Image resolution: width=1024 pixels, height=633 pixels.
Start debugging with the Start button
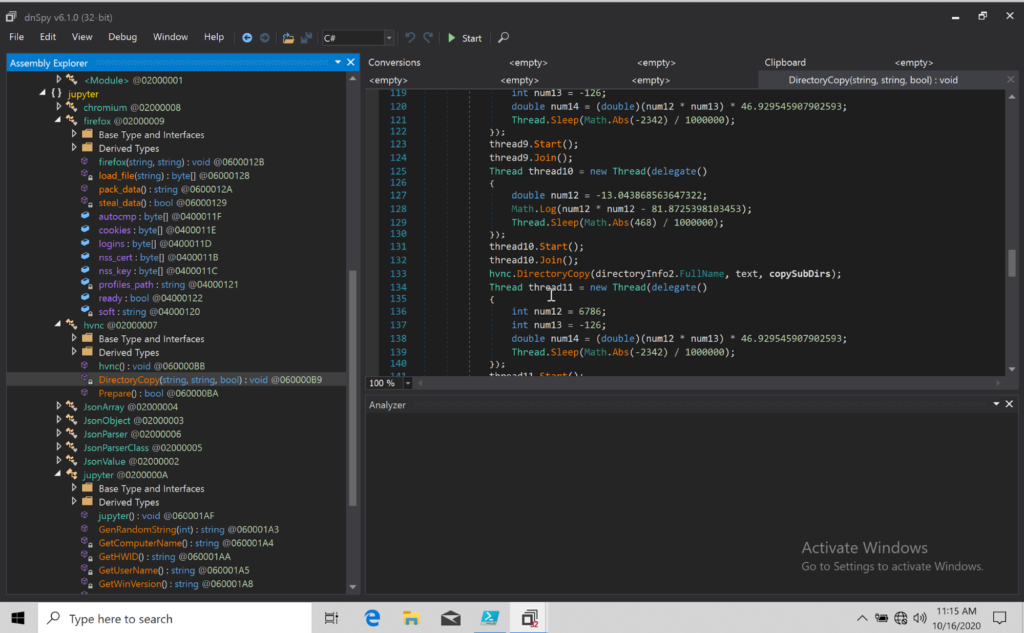[x=464, y=38]
